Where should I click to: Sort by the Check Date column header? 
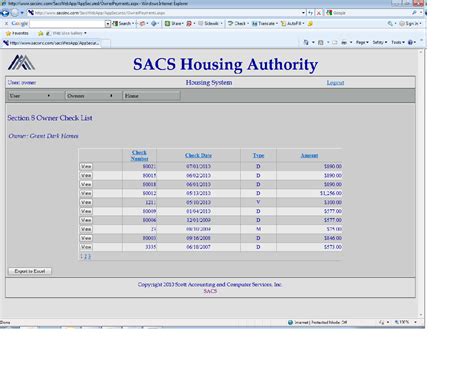pos(198,155)
